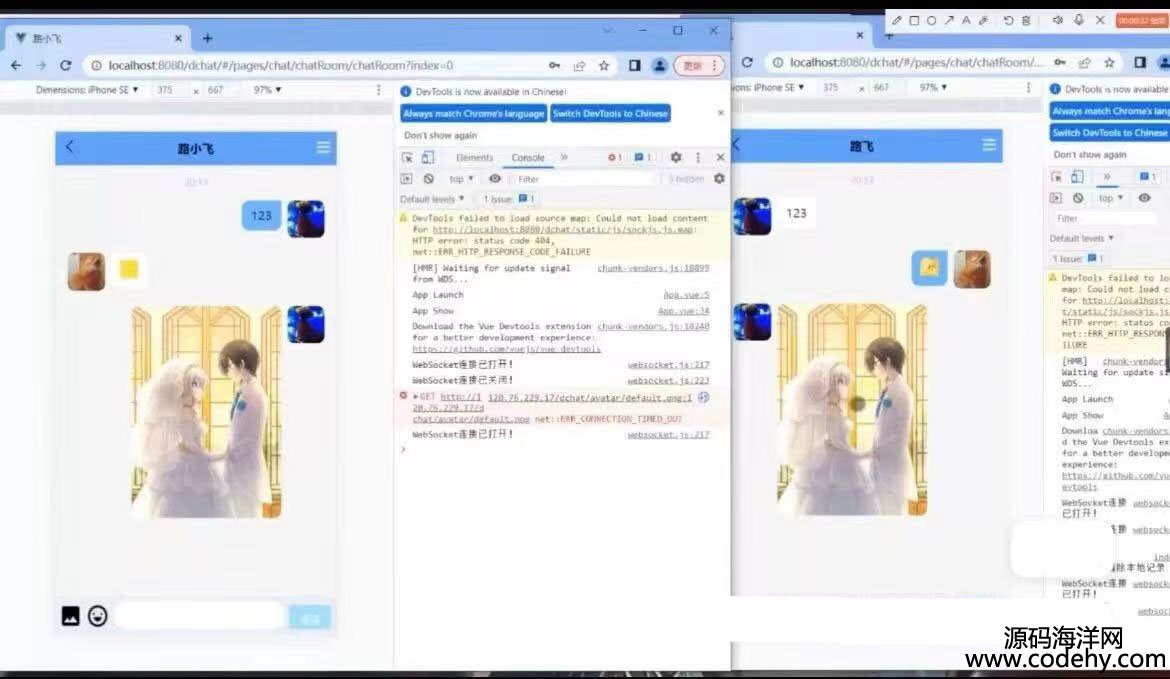Click undo in the recording toolbar
The image size is (1170, 679).
click(x=1008, y=20)
